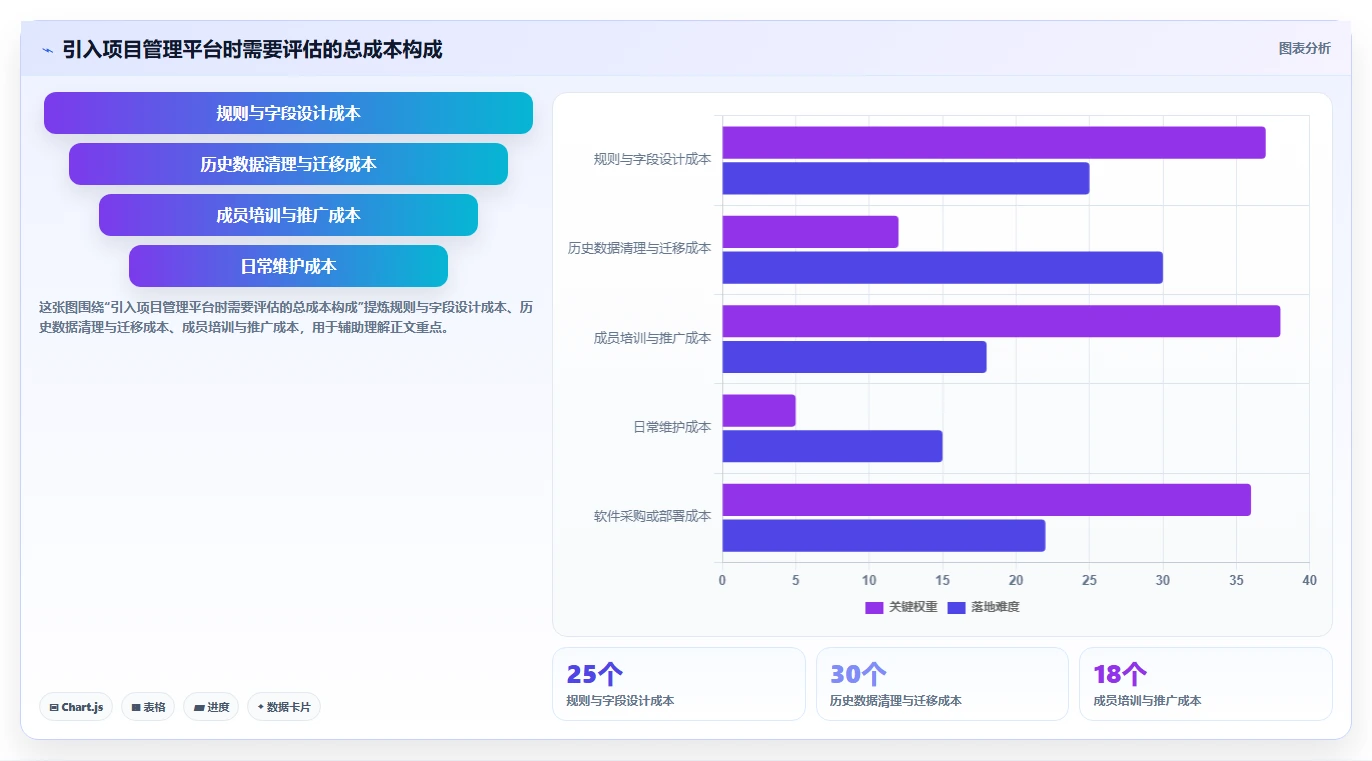This screenshot has width=1372, height=761.
Task: Click 关键权重 bar for 规则与字段设计成本
Action: pos(994,143)
